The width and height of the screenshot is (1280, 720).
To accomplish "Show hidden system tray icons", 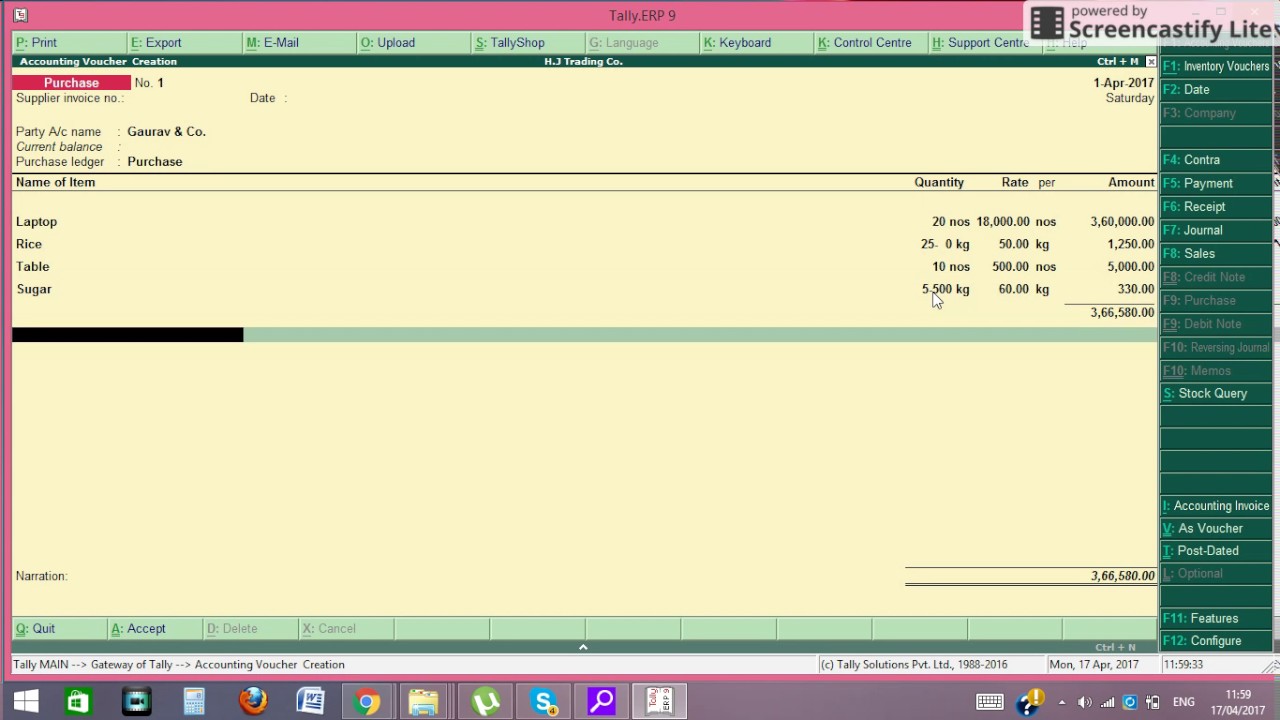I will [1062, 702].
